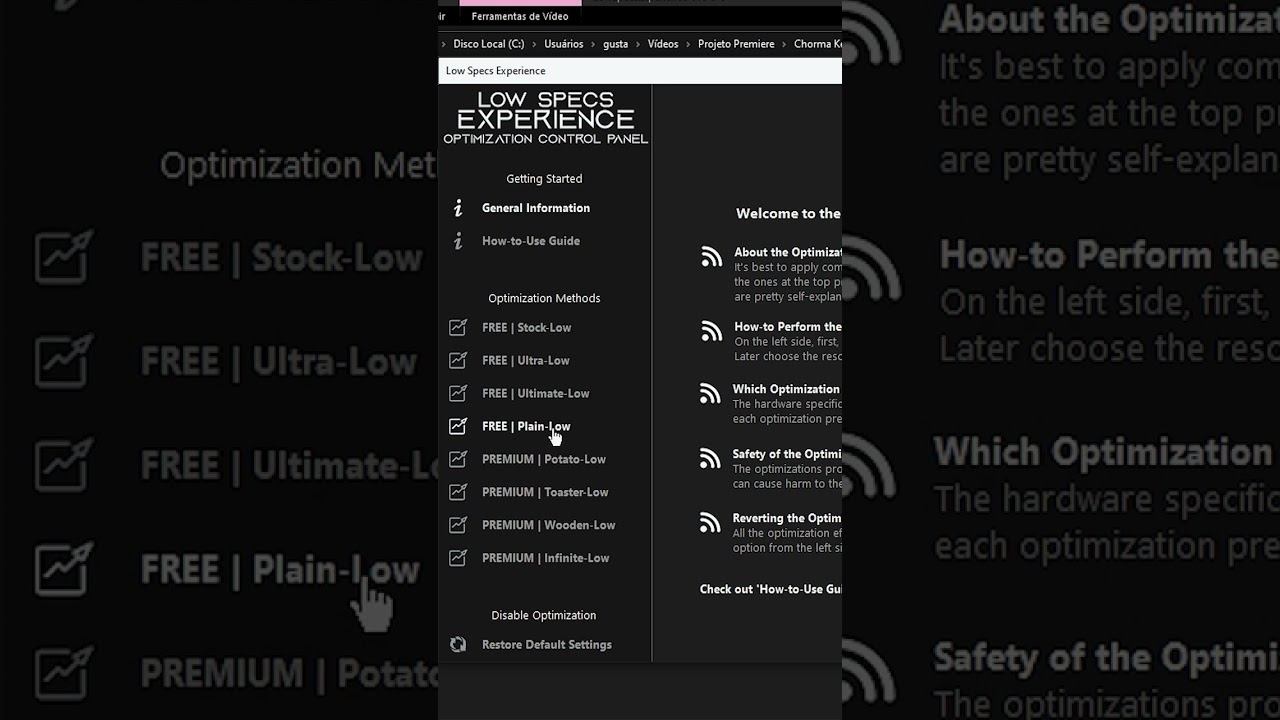
Task: Click the 'Low Specs Experience' window title
Action: (496, 71)
